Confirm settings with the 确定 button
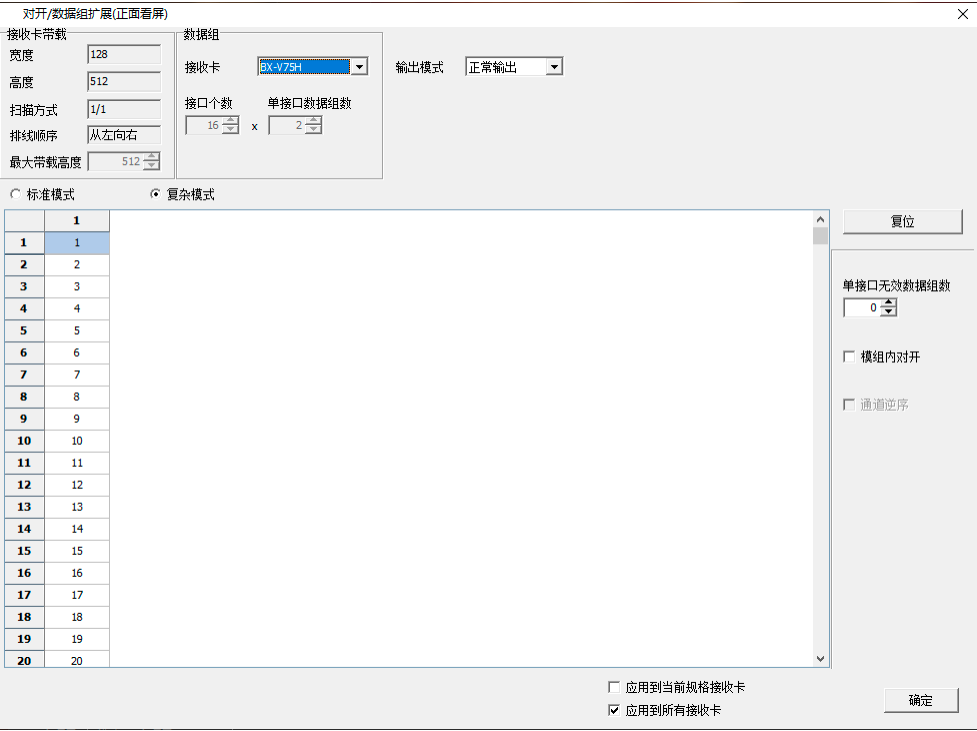Viewport: 977px width, 731px height. click(920, 700)
